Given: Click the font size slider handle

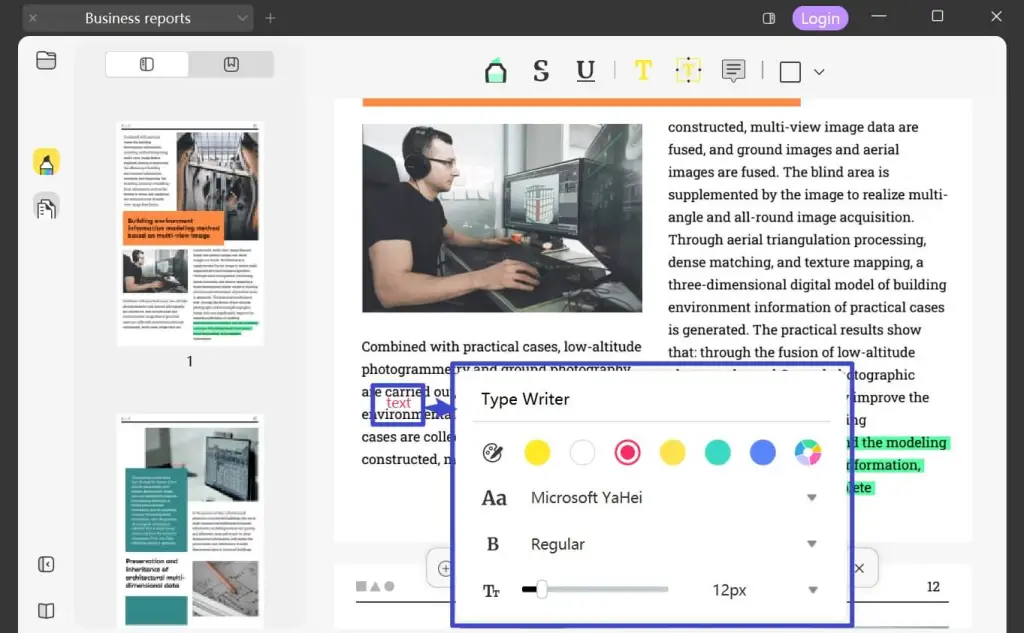Looking at the screenshot, I should (x=541, y=589).
